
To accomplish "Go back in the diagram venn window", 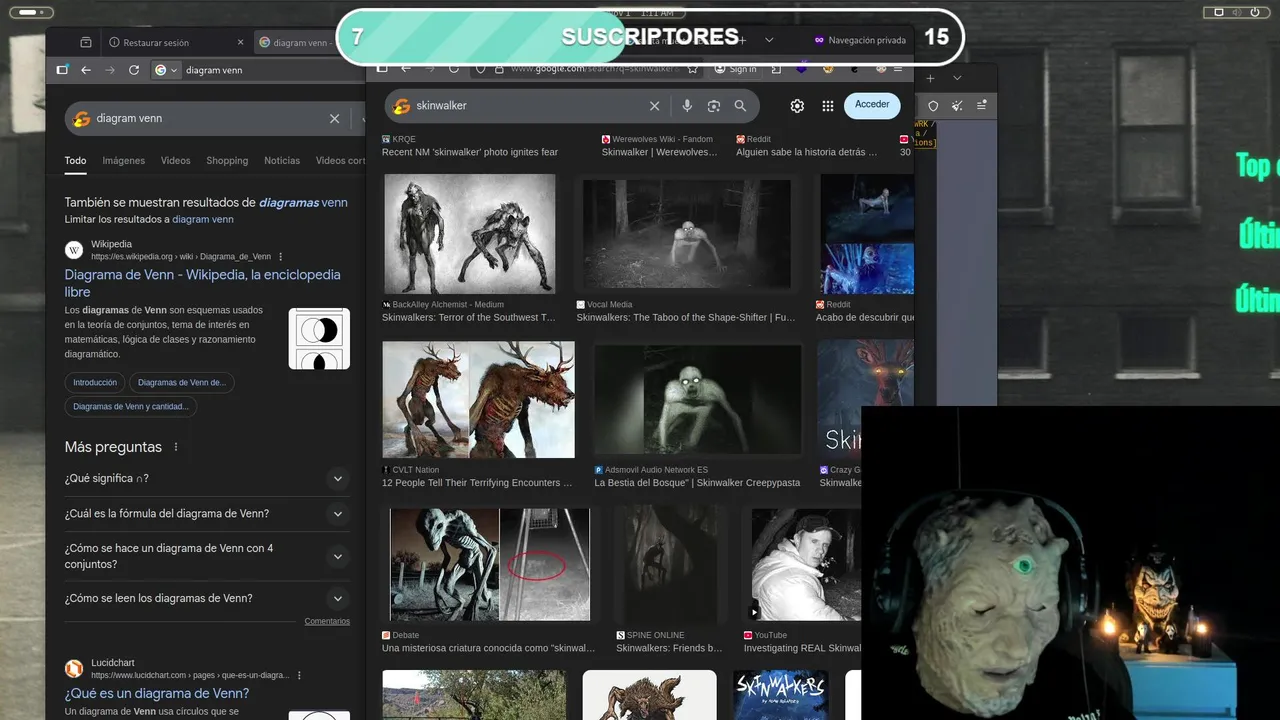I will [x=86, y=70].
